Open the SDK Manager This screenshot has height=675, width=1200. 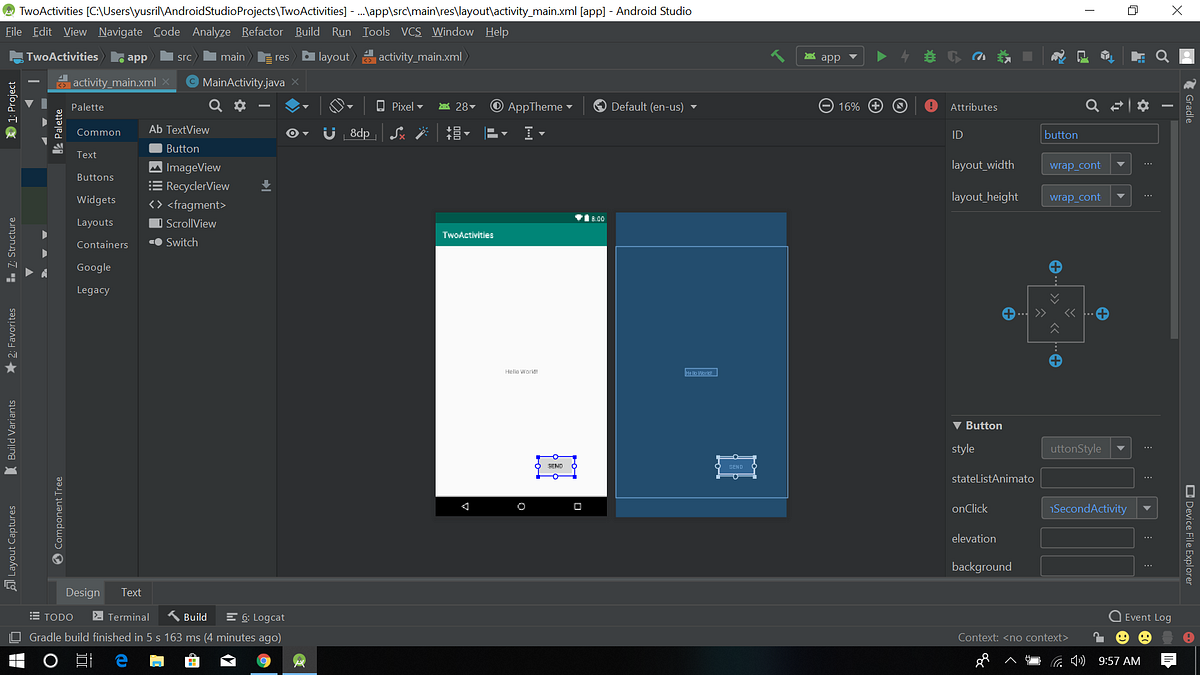click(1108, 56)
